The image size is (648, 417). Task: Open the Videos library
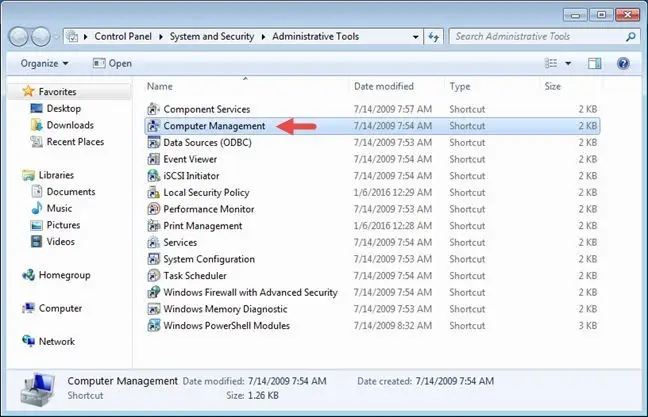(60, 241)
